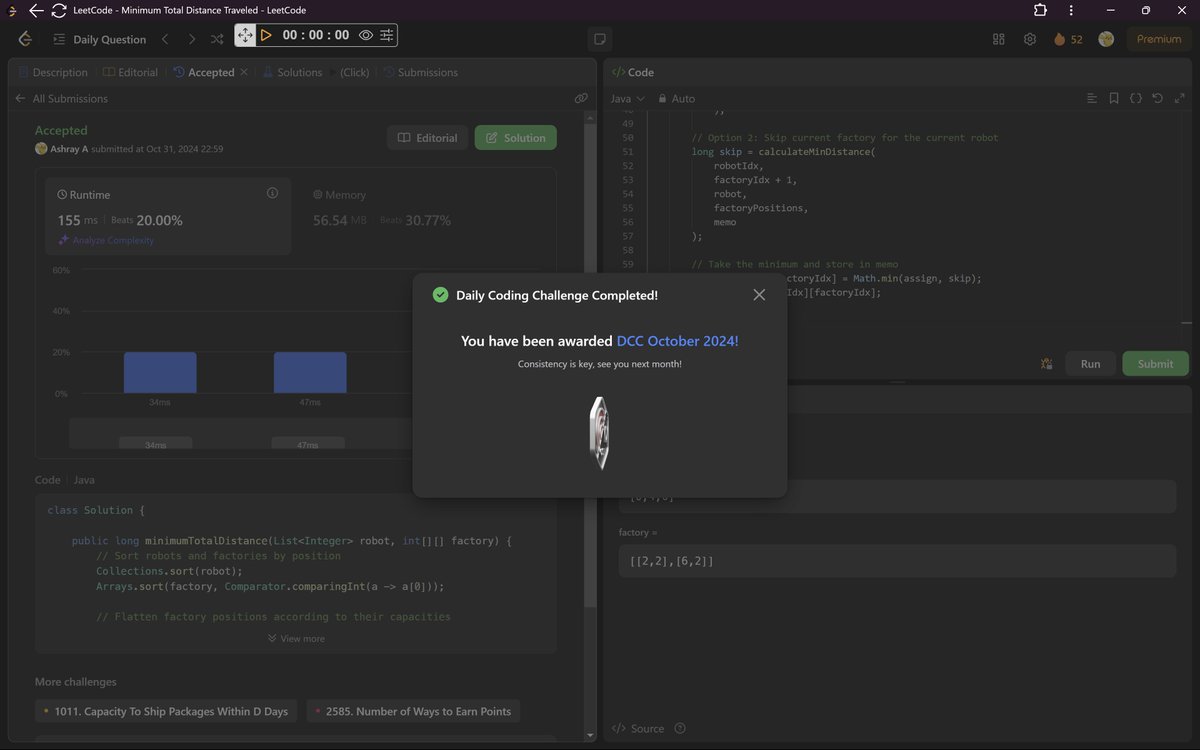The width and height of the screenshot is (1200, 750).
Task: Close the Accepted tab
Action: click(x=244, y=72)
